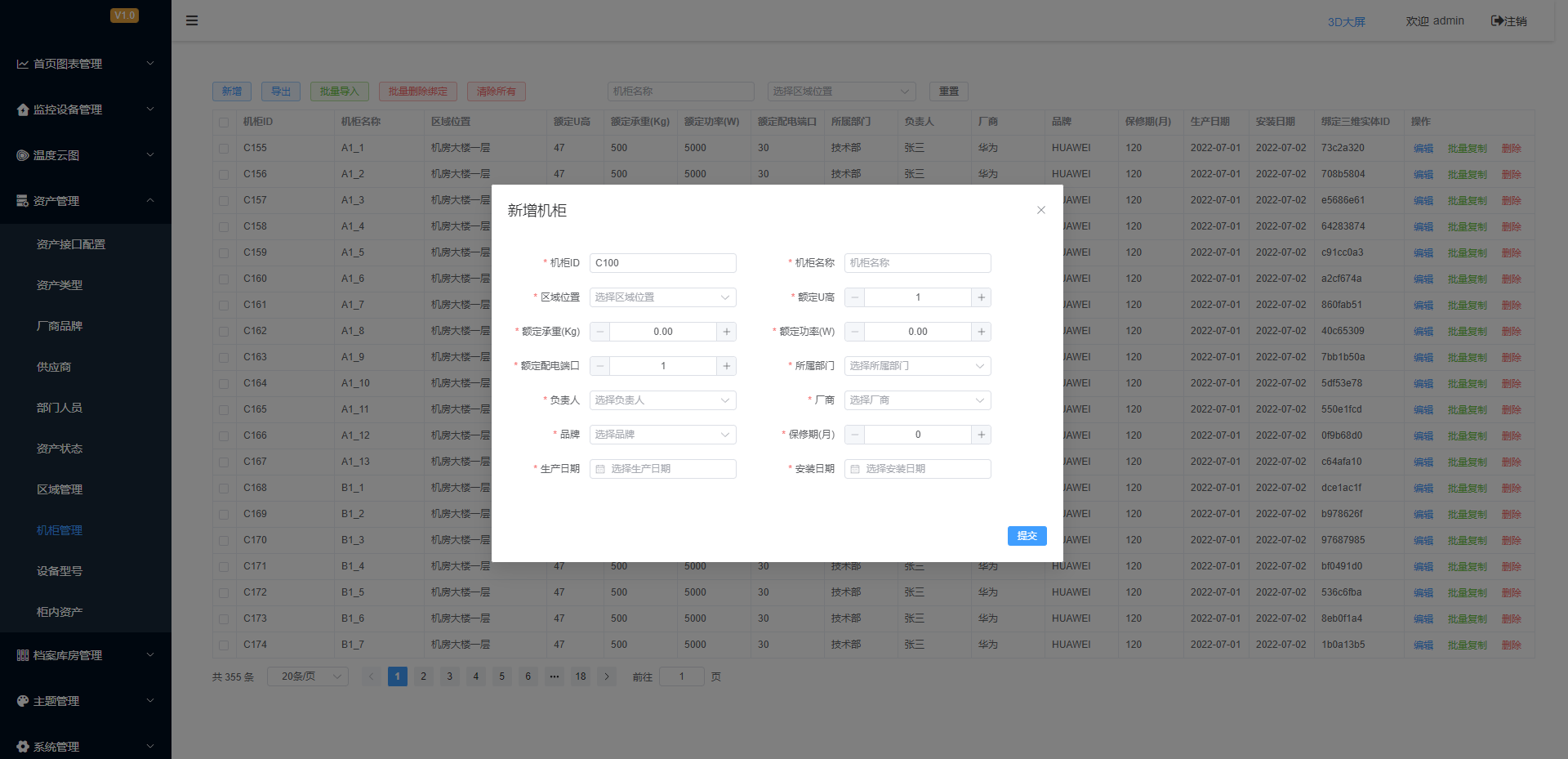Viewport: 1568px width, 759px height.
Task: Open the 生产日期 date picker
Action: pos(663,469)
